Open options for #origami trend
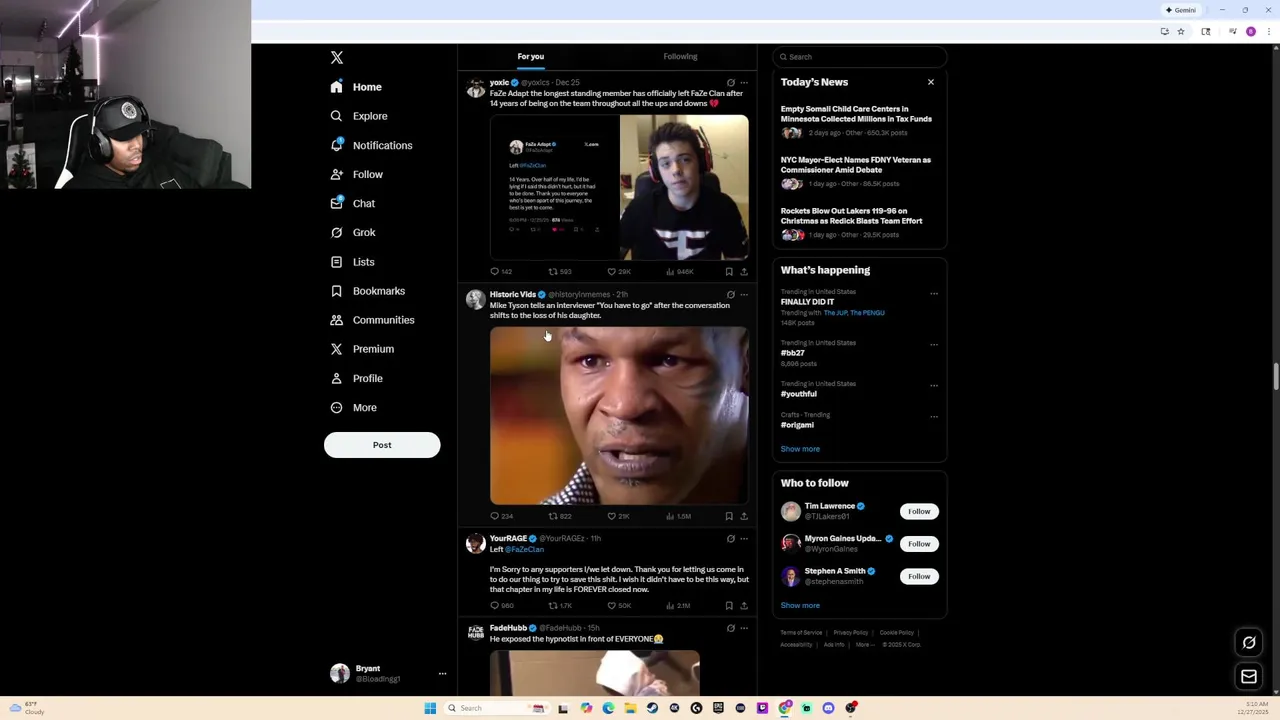 (934, 416)
